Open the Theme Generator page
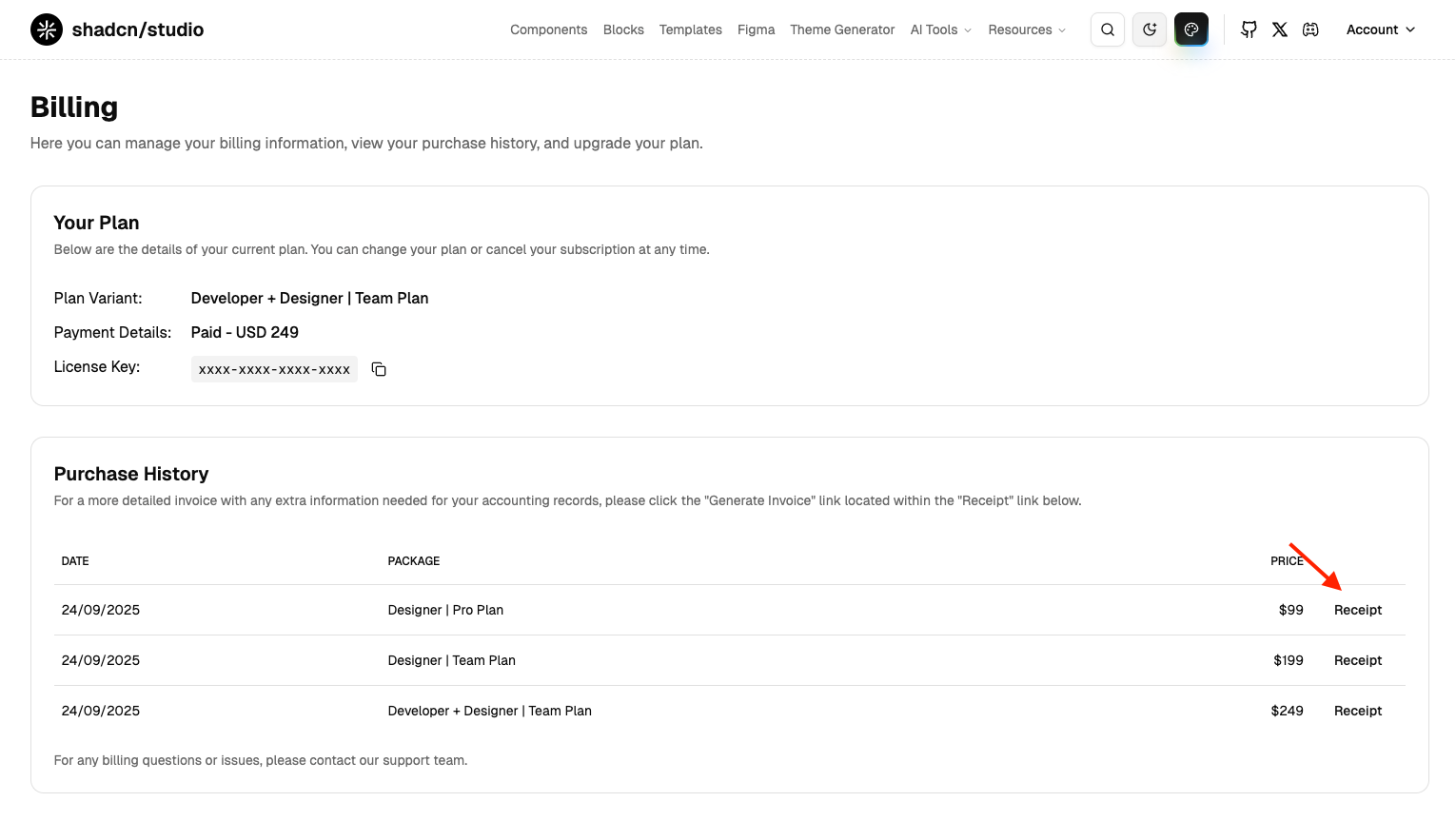 [x=842, y=29]
